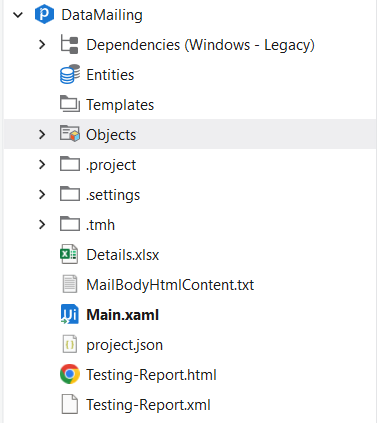Viewport: 377px width, 423px height.
Task: Click the Entities database icon
Action: [x=70, y=74]
